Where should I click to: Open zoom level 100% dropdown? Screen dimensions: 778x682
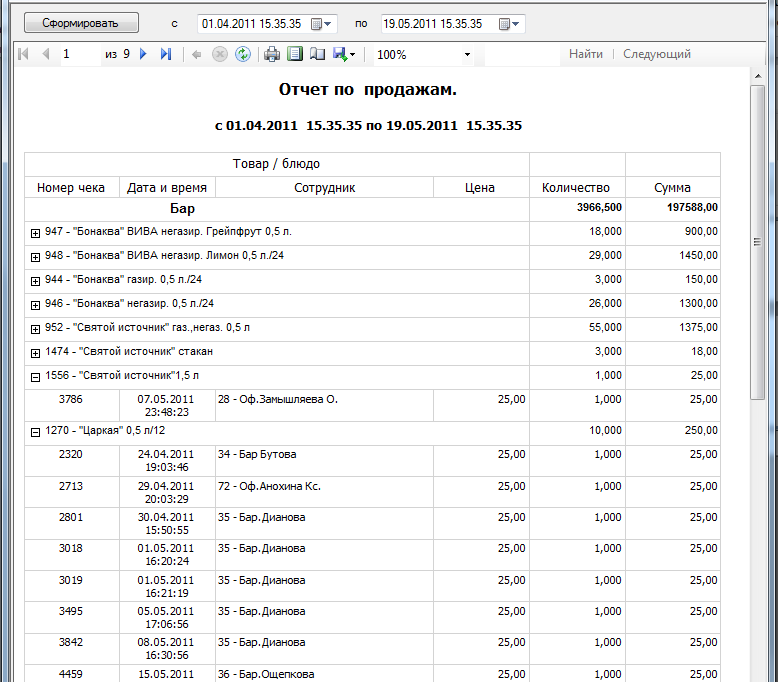[467, 55]
